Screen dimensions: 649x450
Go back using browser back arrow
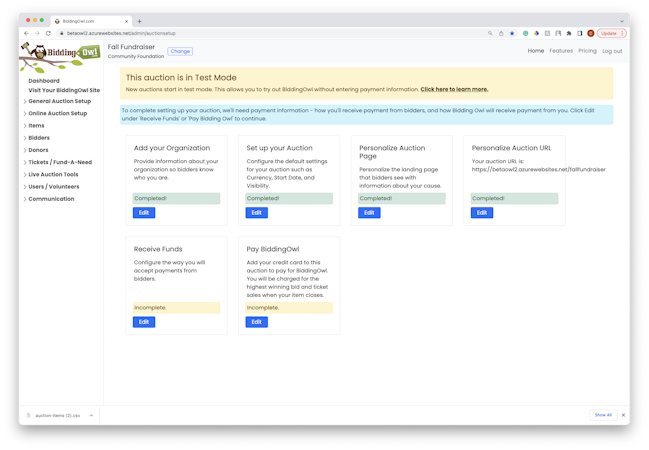(26, 33)
